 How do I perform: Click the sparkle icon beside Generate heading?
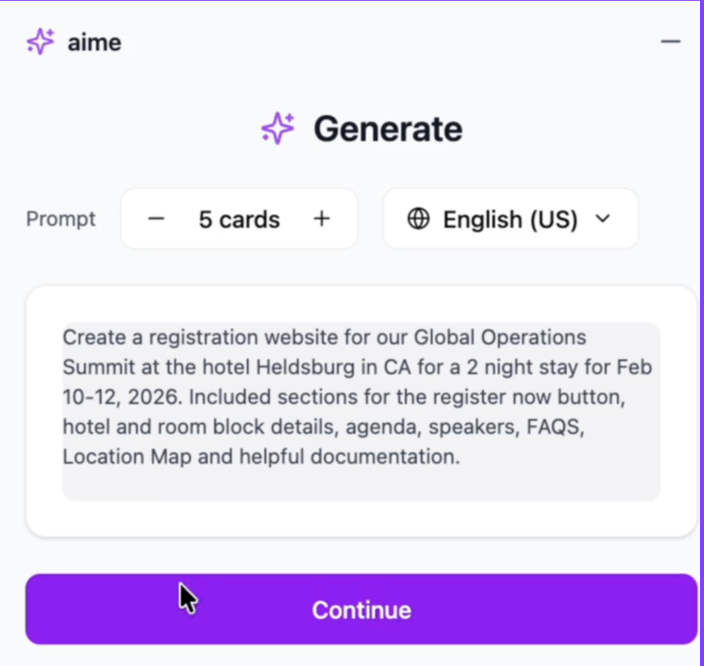pyautogui.click(x=277, y=129)
